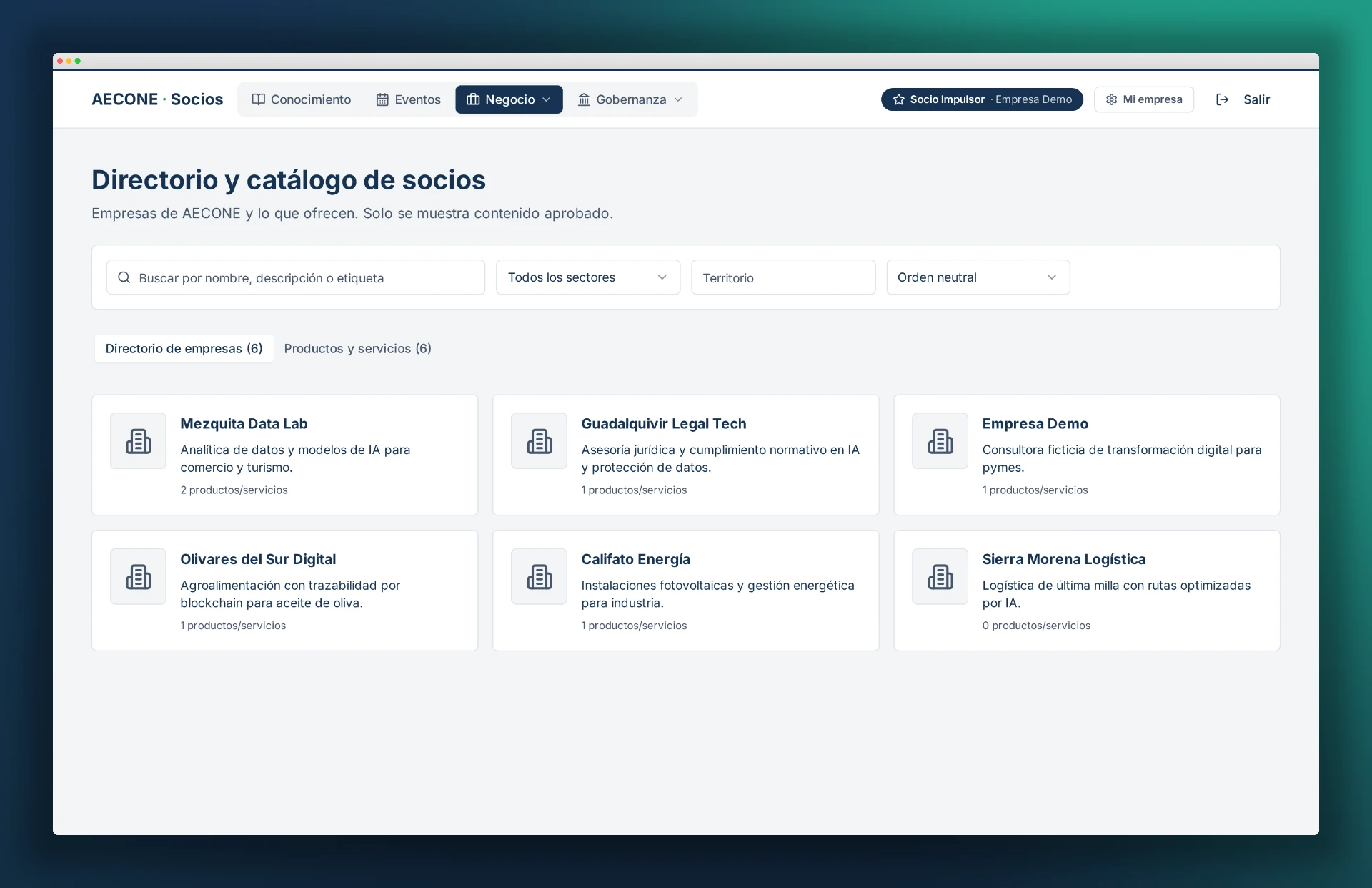Click the building icon for Guadalquivir Legal Tech
This screenshot has height=888, width=1372.
pyautogui.click(x=539, y=441)
